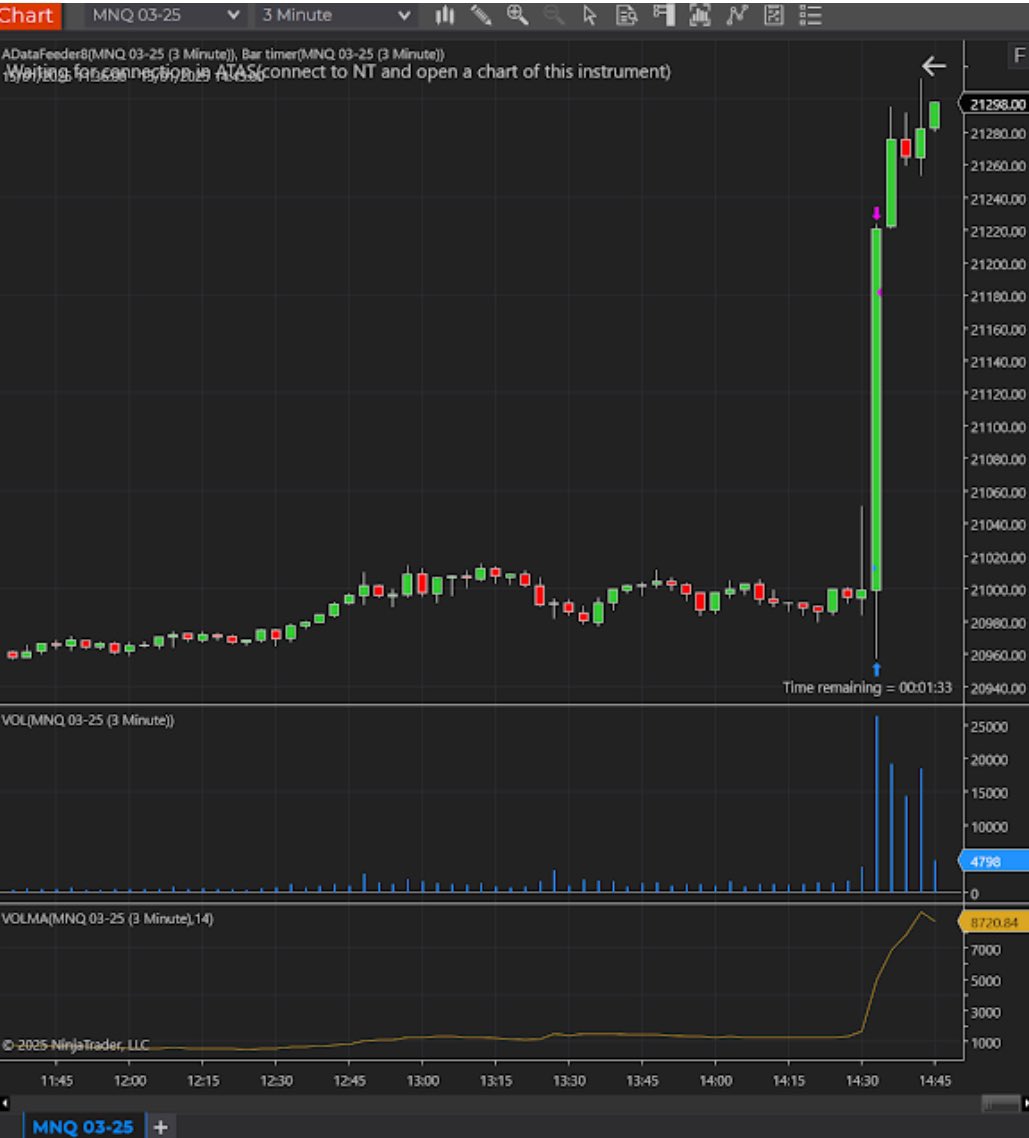The height and width of the screenshot is (1138, 1029).
Task: Click the F fixed-scale button
Action: [1019, 56]
